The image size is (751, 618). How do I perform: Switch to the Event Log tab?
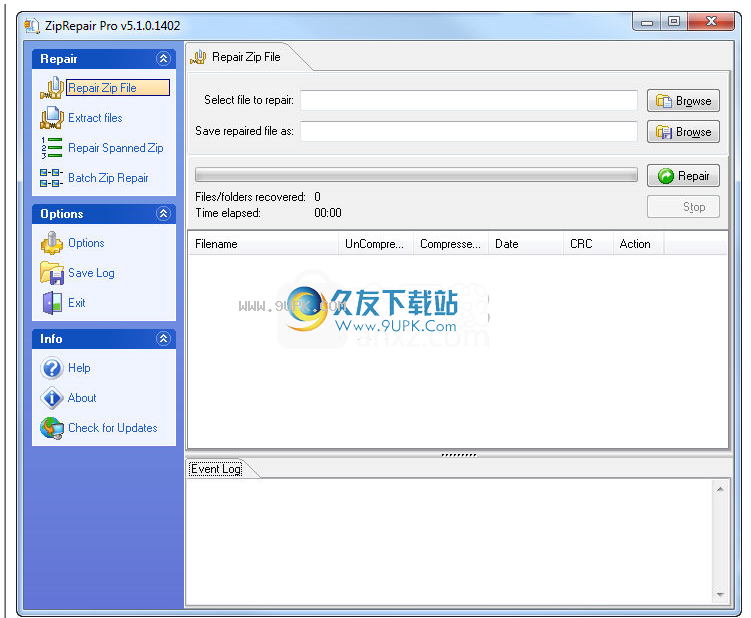click(216, 469)
